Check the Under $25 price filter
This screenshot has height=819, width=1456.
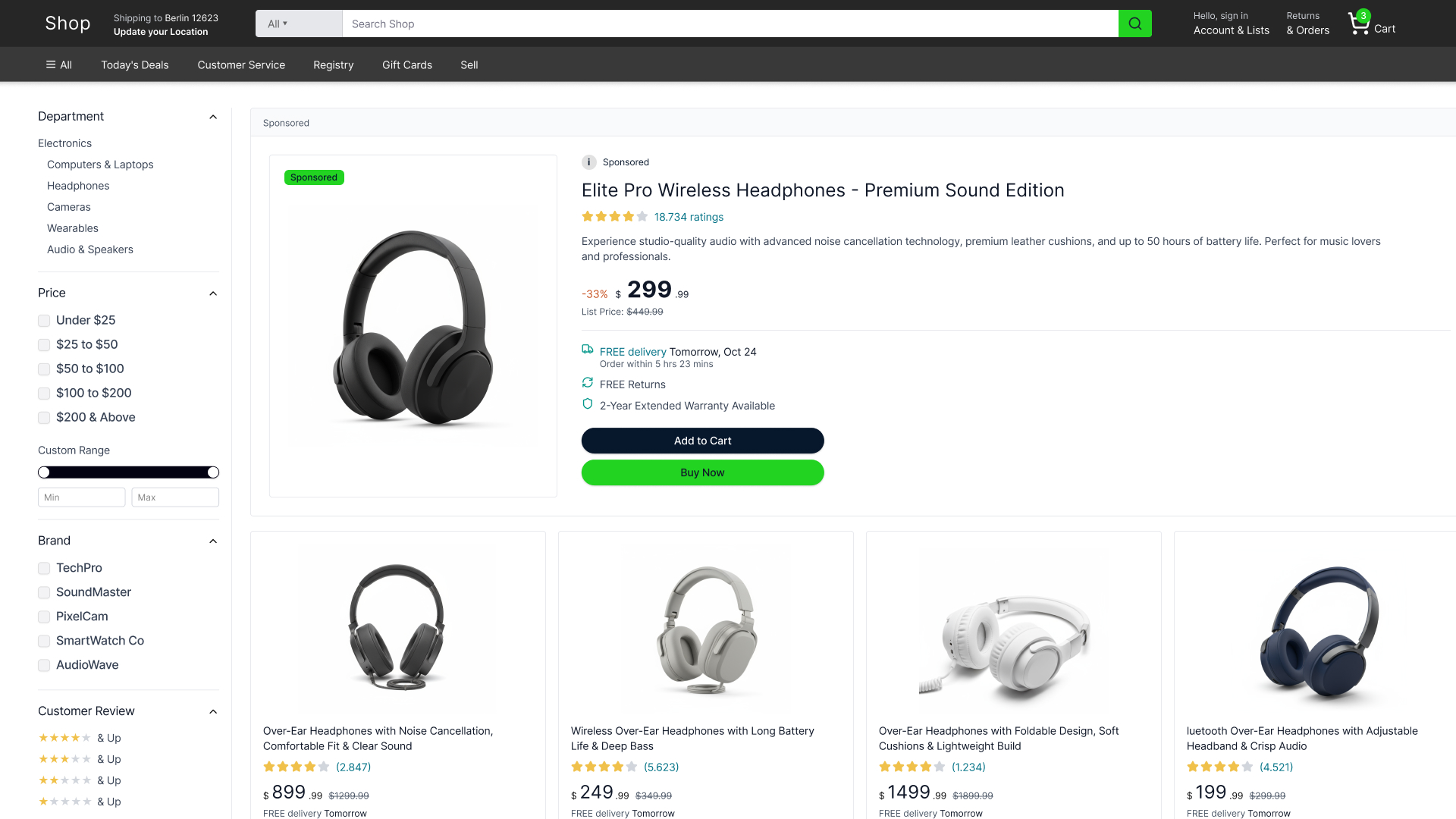coord(44,321)
